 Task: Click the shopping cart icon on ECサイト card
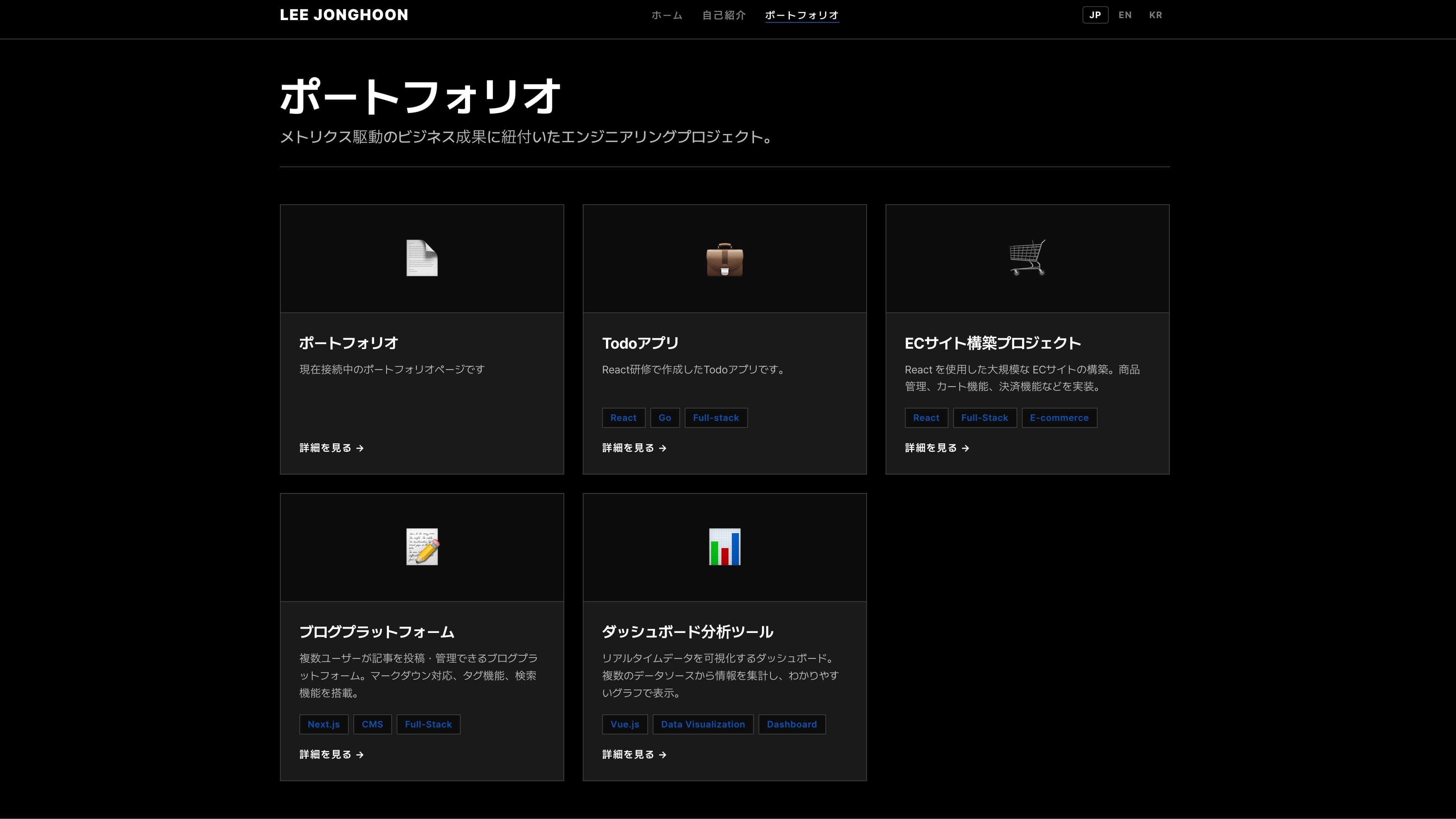[x=1027, y=258]
